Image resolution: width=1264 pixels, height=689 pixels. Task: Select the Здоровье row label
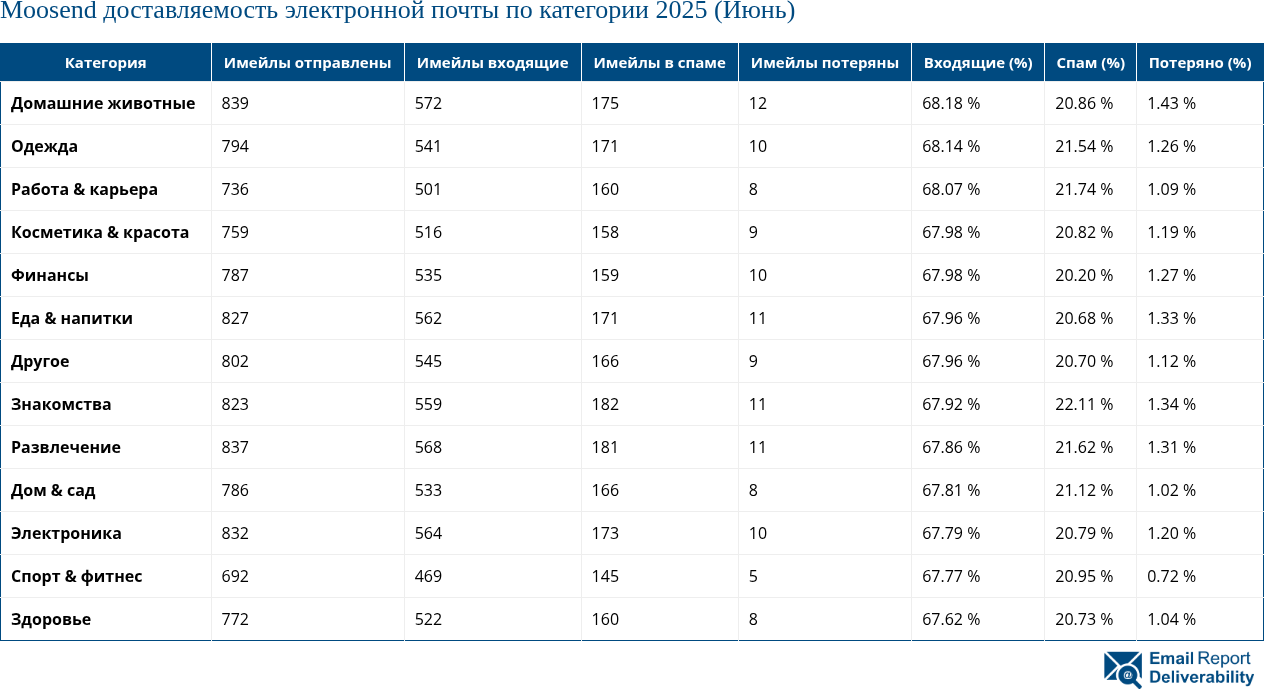point(51,619)
